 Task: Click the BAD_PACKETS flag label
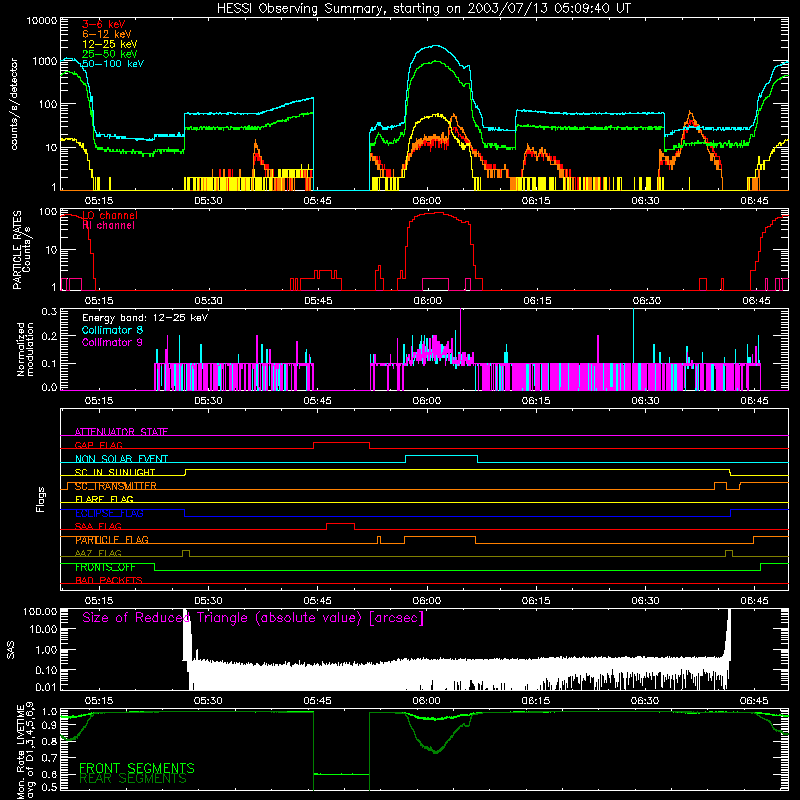(109, 580)
